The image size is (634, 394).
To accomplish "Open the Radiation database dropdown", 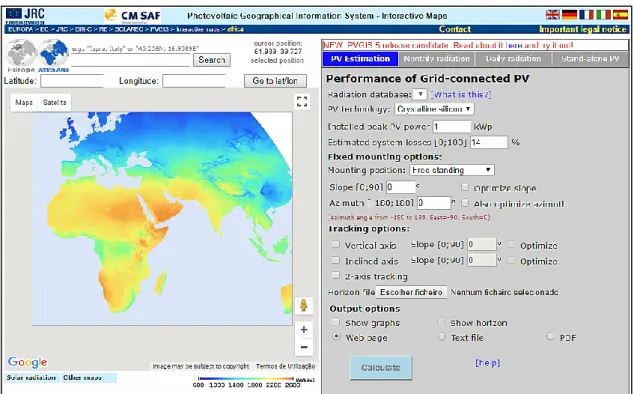I will 419,94.
